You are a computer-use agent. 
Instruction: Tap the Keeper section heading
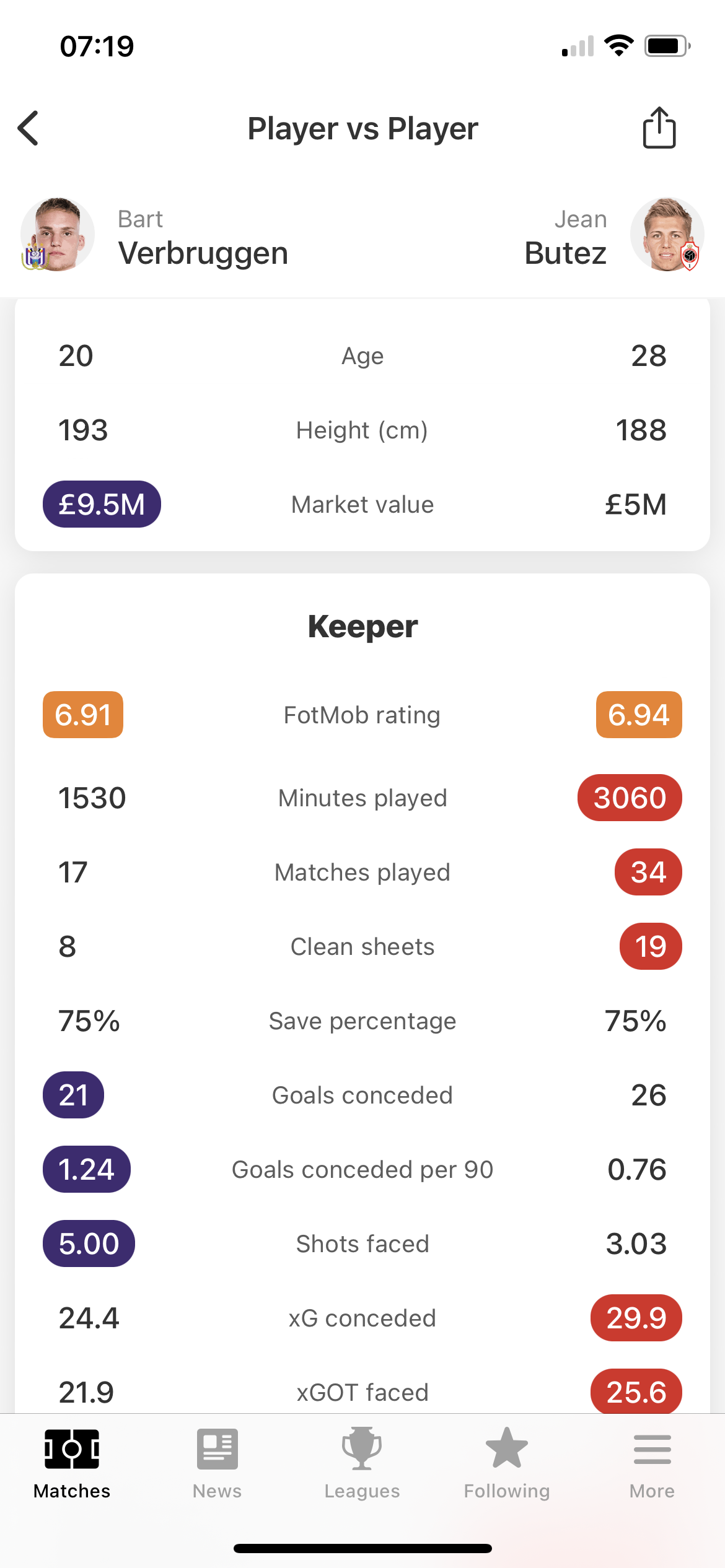coord(362,627)
